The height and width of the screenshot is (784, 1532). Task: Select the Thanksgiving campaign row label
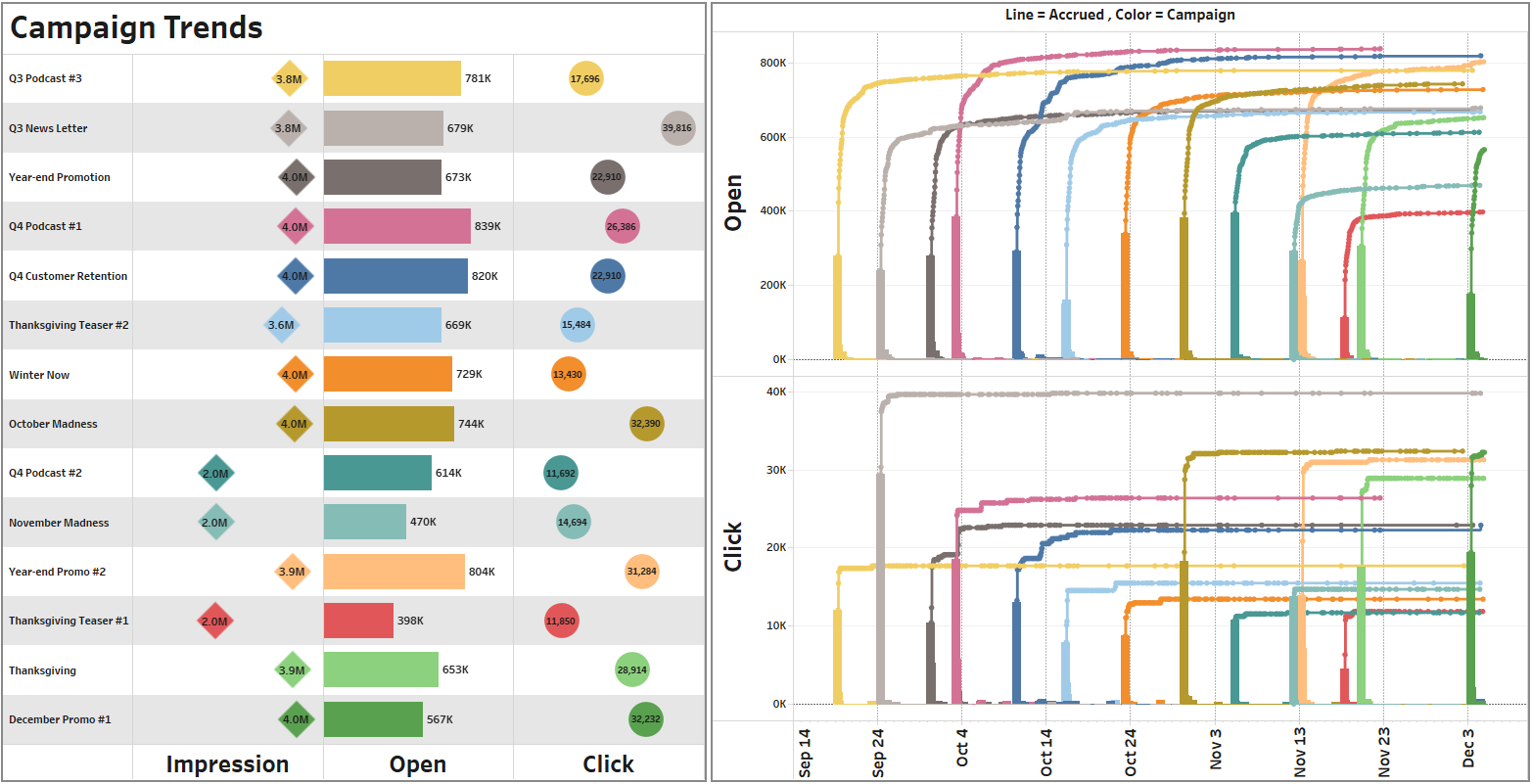point(42,670)
